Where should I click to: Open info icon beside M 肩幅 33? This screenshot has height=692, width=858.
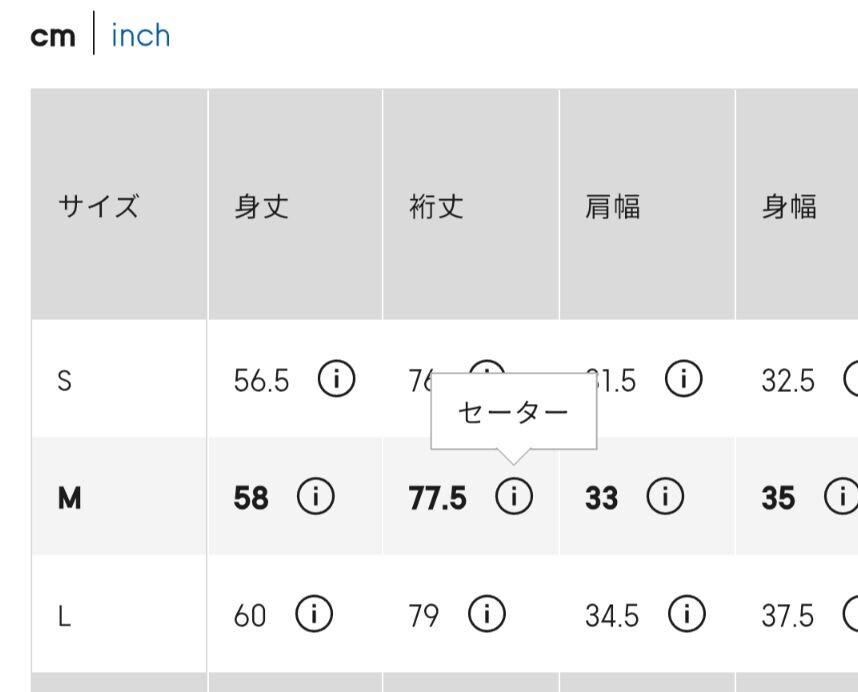pos(665,496)
